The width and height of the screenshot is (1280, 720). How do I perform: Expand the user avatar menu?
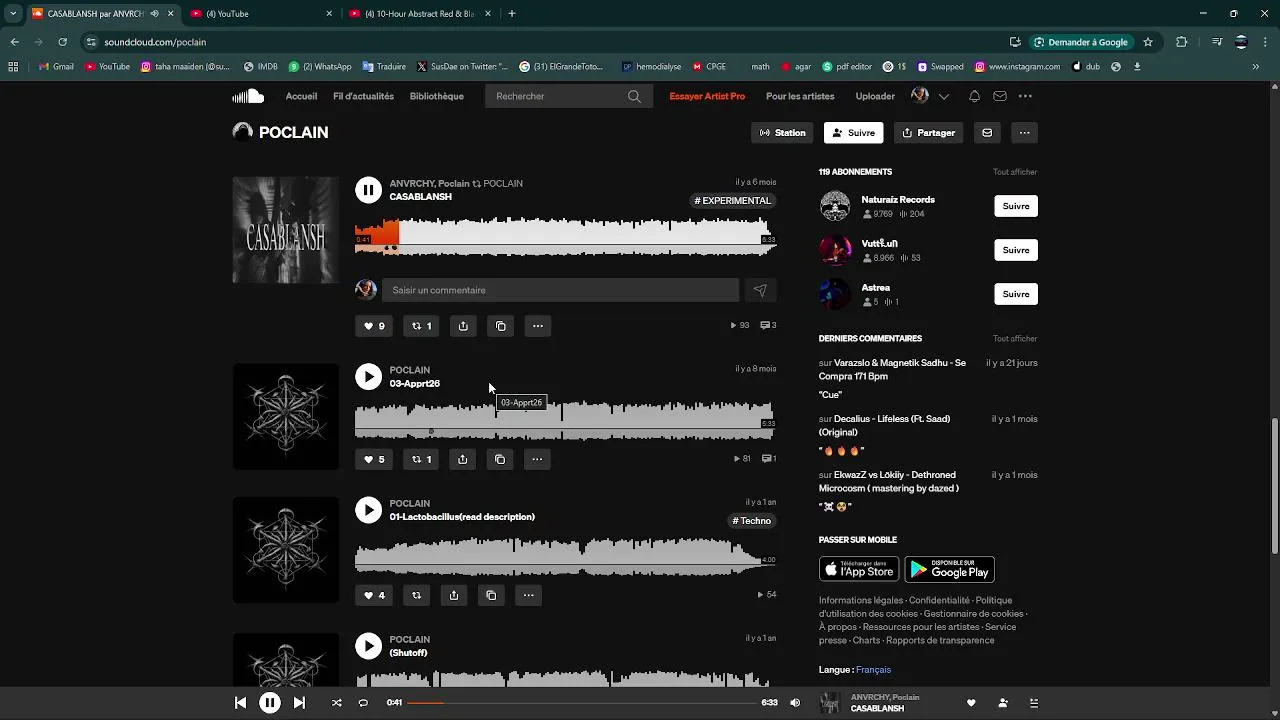point(930,96)
